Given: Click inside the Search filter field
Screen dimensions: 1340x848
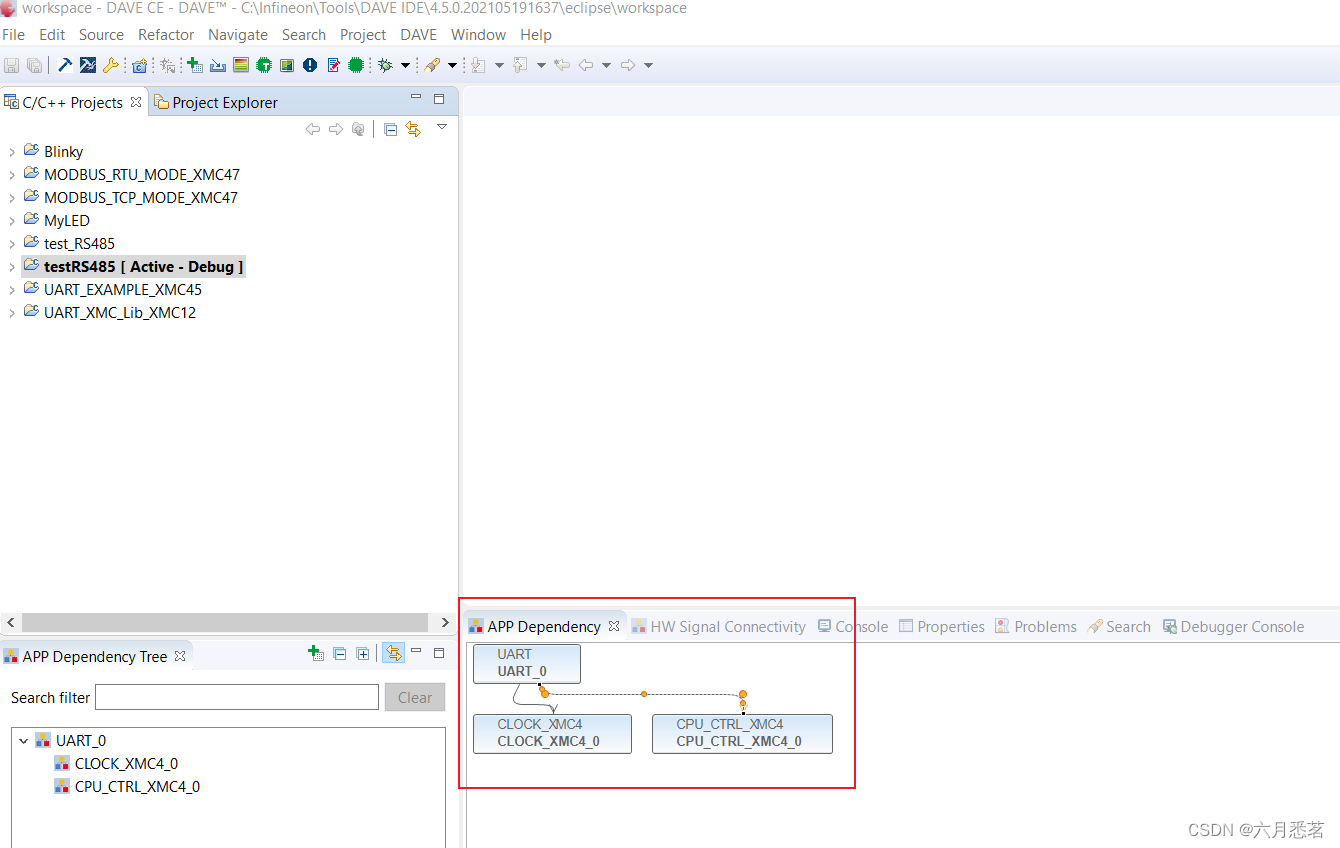Looking at the screenshot, I should [237, 697].
